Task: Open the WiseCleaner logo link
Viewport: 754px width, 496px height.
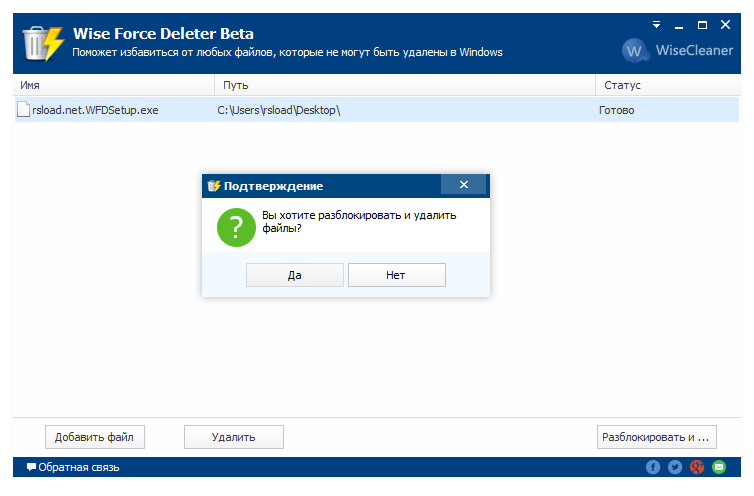Action: [x=678, y=51]
